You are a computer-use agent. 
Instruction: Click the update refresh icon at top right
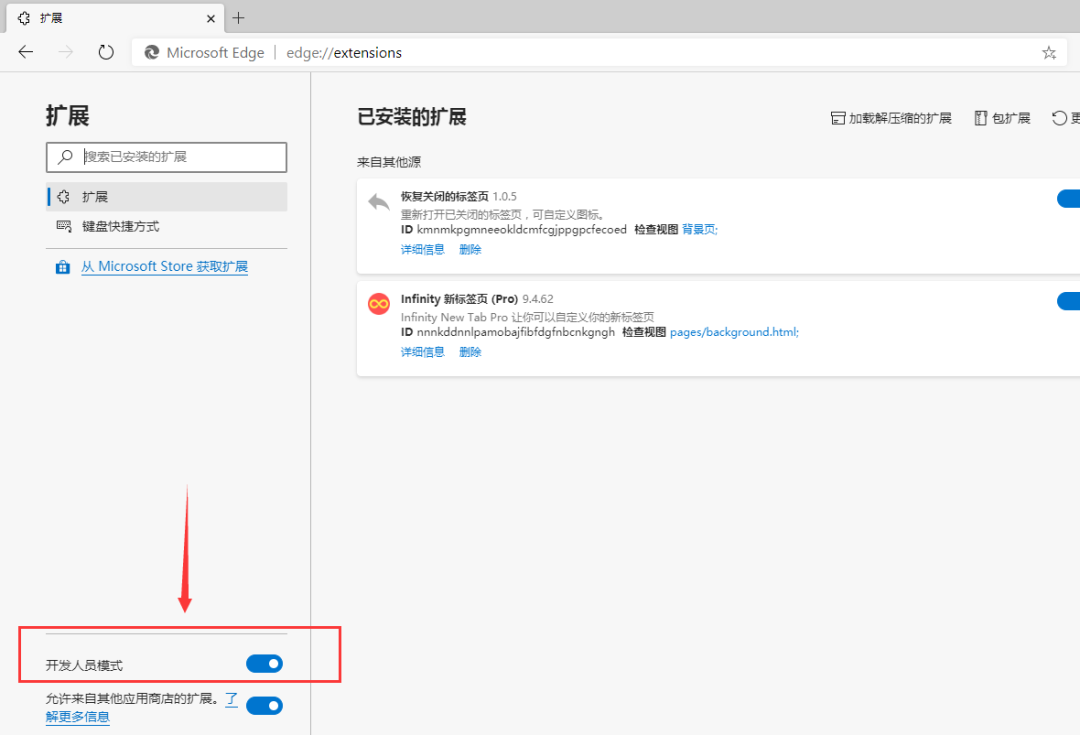[x=1059, y=118]
